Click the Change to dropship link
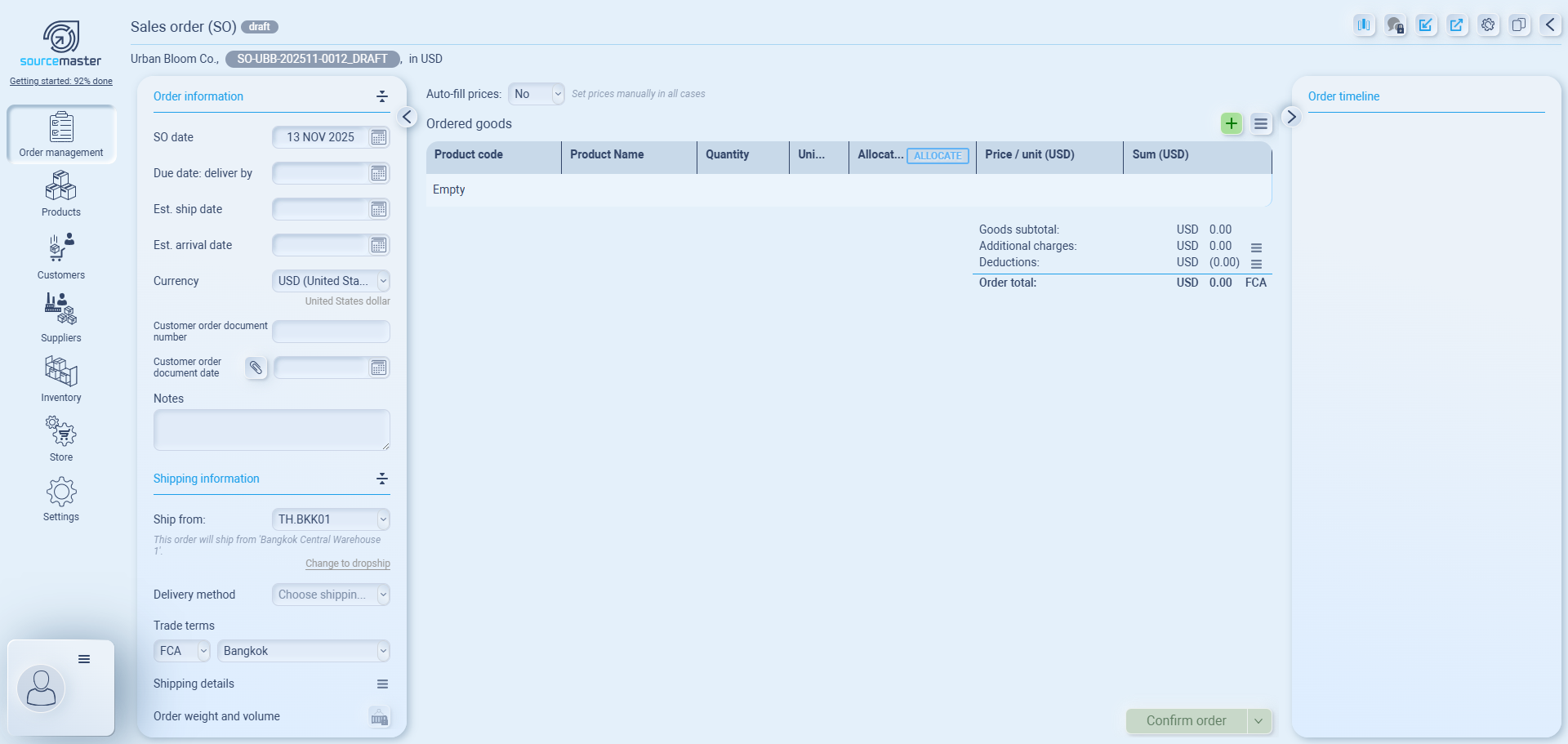 click(348, 564)
